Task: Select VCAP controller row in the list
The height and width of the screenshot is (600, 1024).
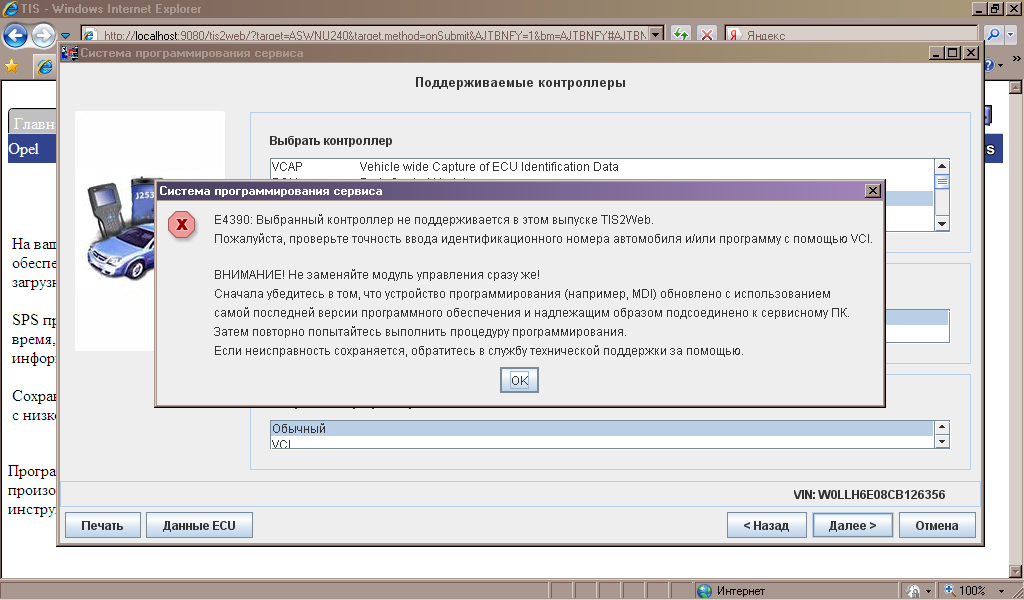Action: (602, 166)
